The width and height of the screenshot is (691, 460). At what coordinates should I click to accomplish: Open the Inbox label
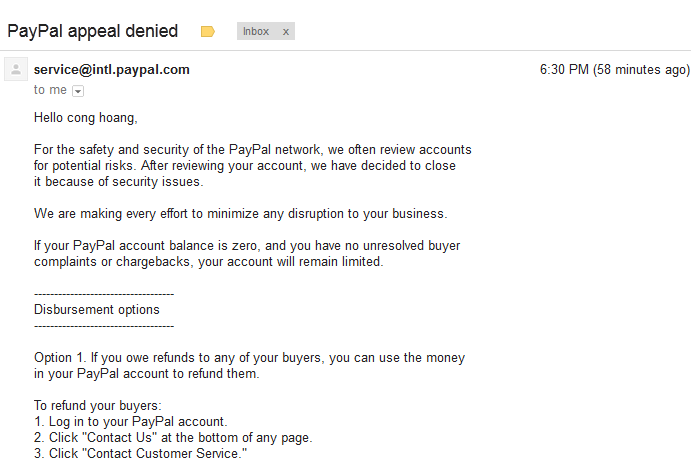click(256, 32)
